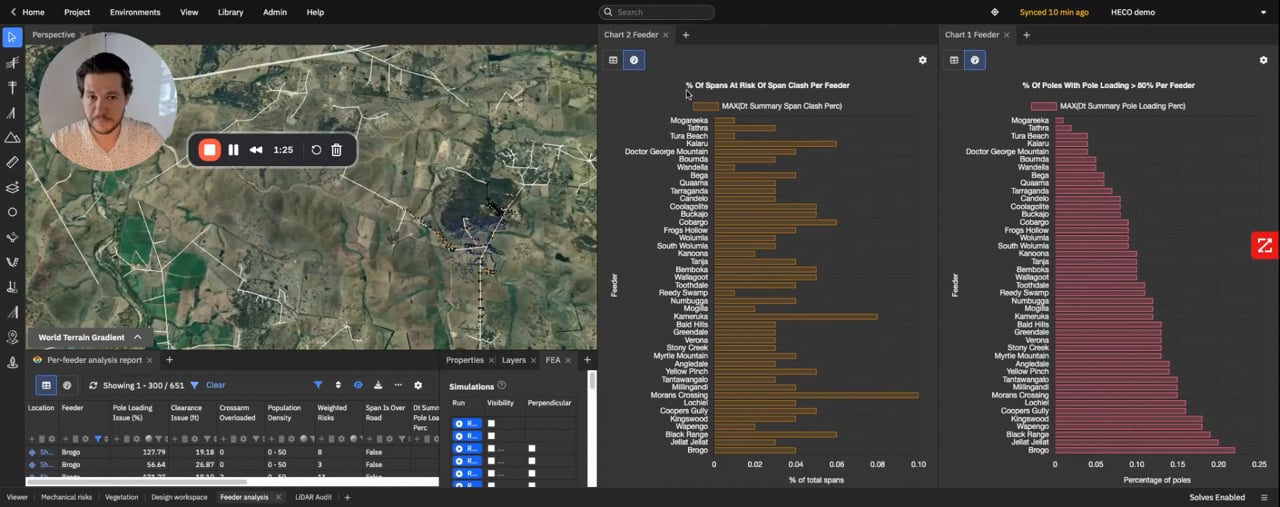The image size is (1280, 507).
Task: Go back to Home
Action: (26, 12)
